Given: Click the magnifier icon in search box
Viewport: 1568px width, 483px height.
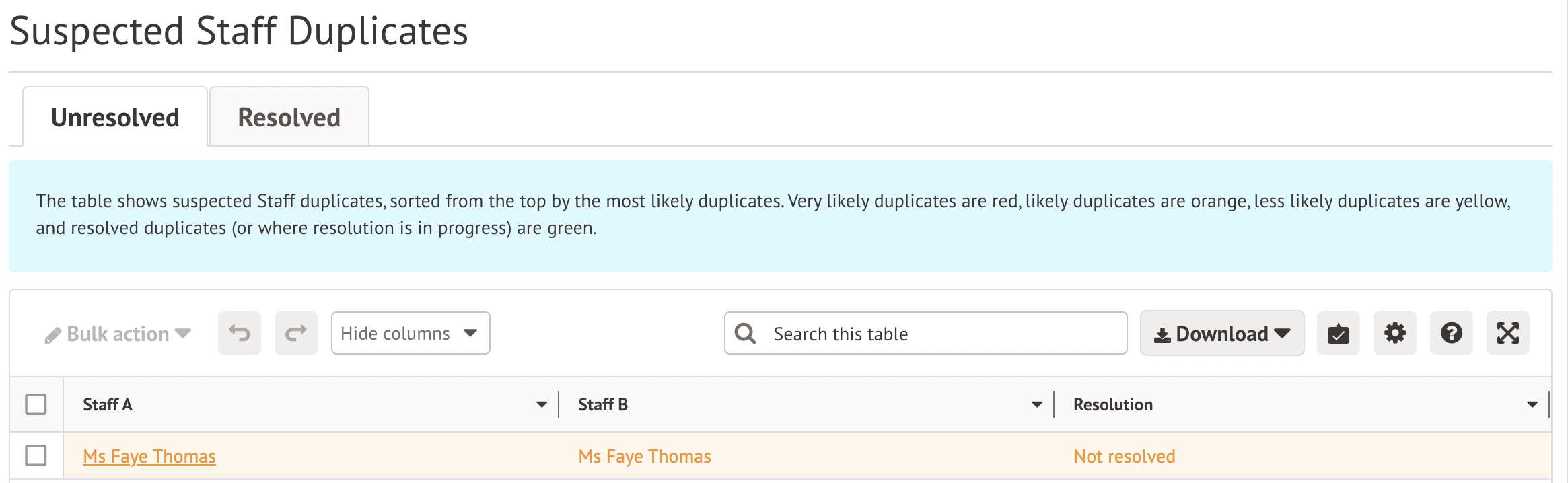Looking at the screenshot, I should (745, 333).
